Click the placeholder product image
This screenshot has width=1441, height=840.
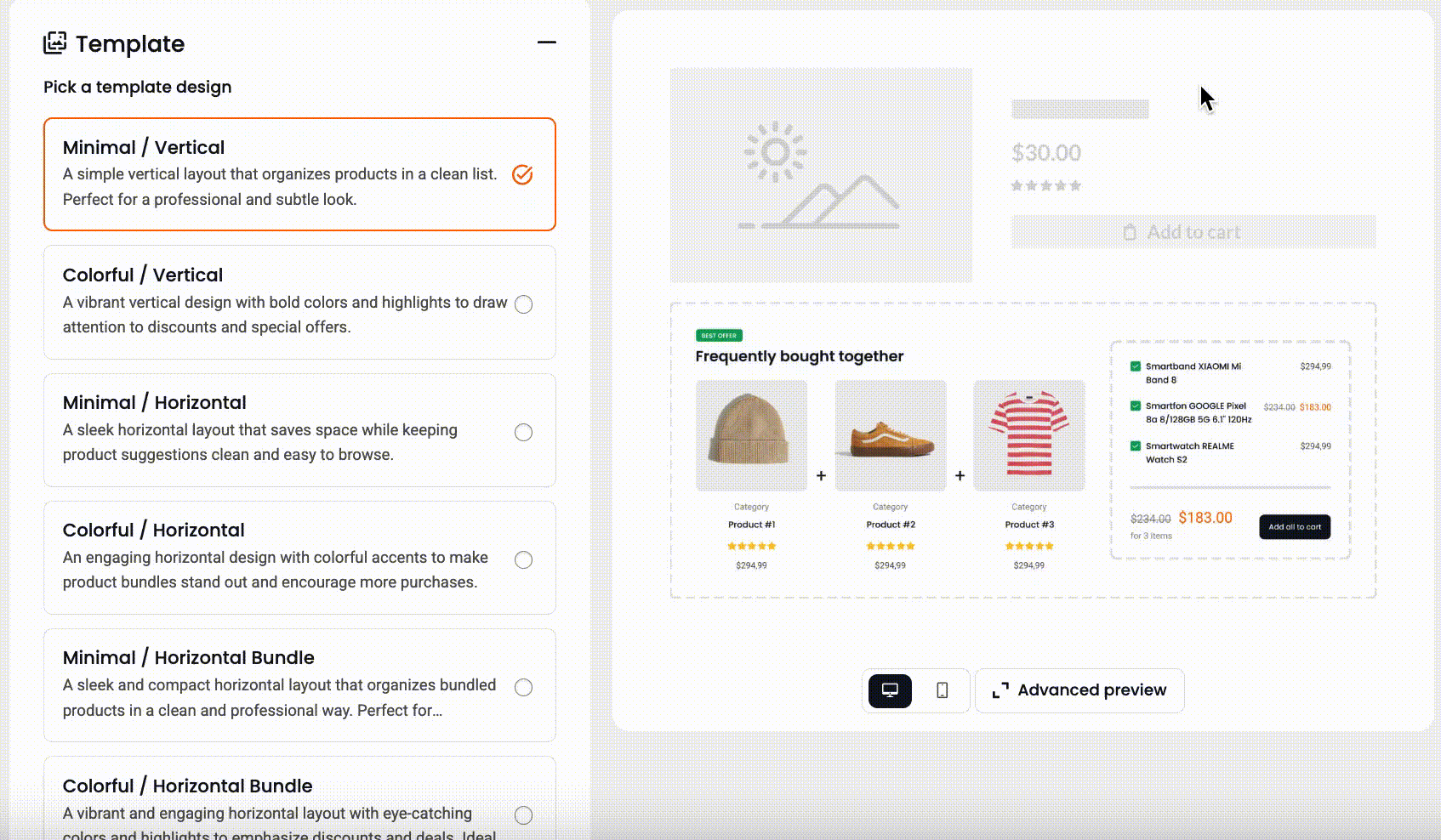pyautogui.click(x=821, y=175)
